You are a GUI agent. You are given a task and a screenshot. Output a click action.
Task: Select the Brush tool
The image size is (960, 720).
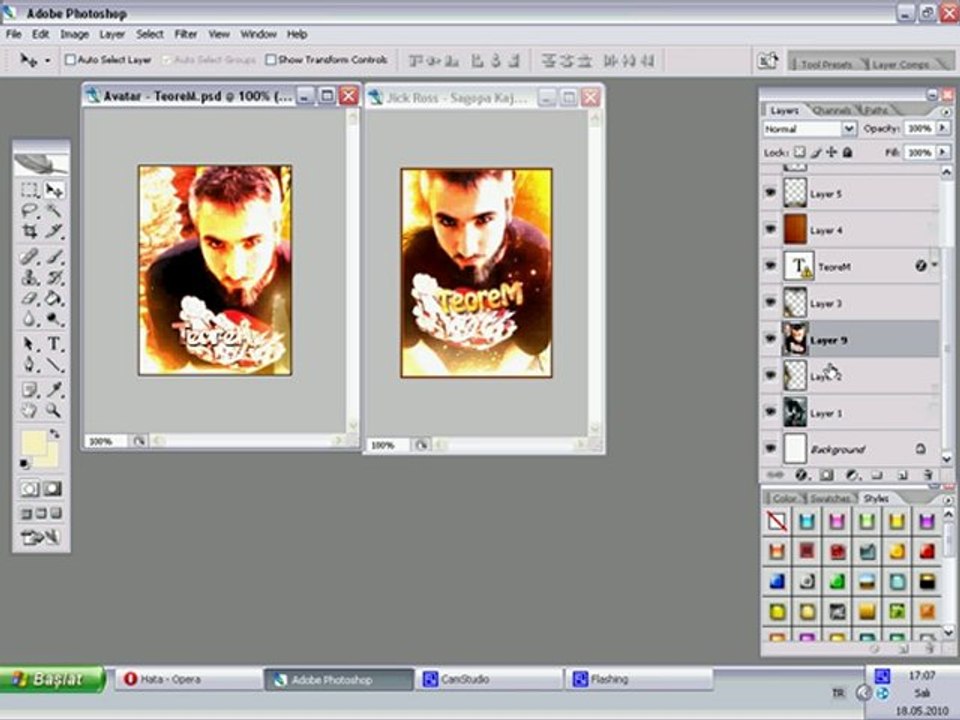(54, 256)
